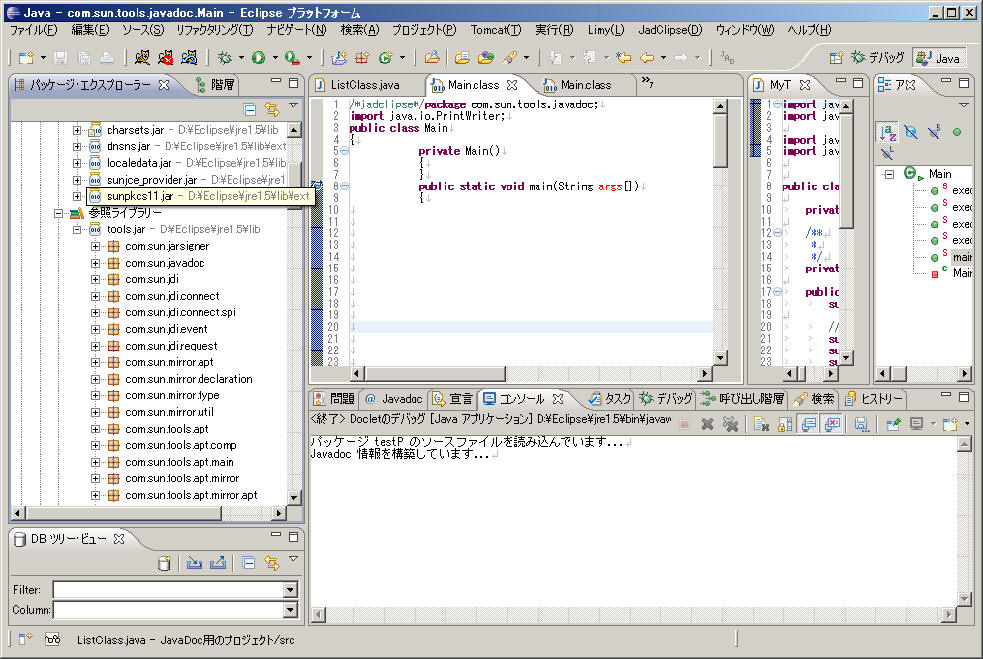Click the Debug bug icon in main toolbar
The image size is (983, 659).
[225, 58]
